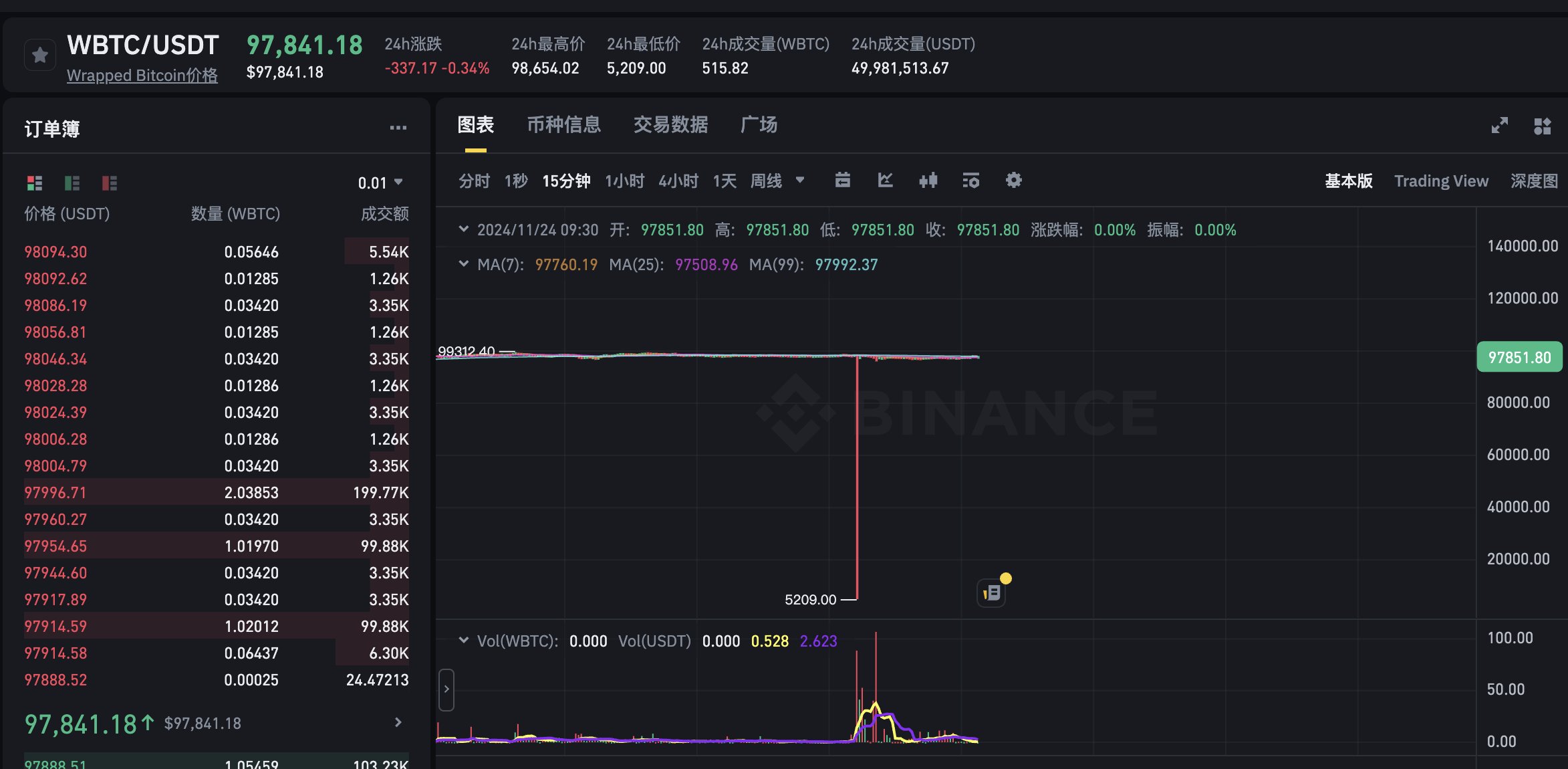Open the layout grid widgets icon
Screen dimensions: 1568x769
point(1542,126)
